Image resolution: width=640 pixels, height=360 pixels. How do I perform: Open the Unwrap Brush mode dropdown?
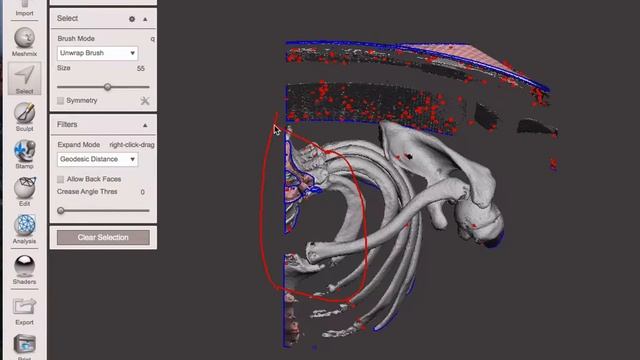(98, 53)
